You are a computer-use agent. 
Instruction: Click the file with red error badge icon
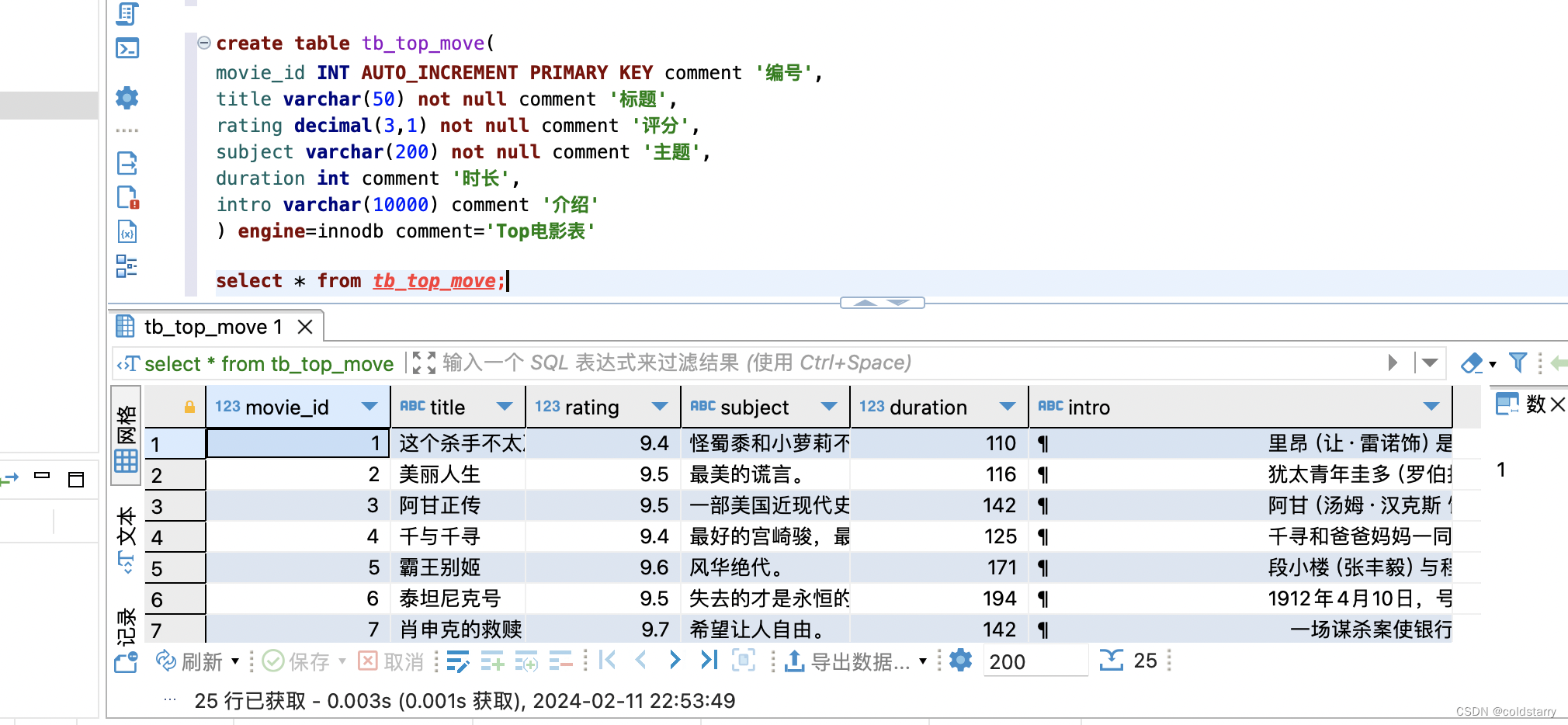coord(127,197)
